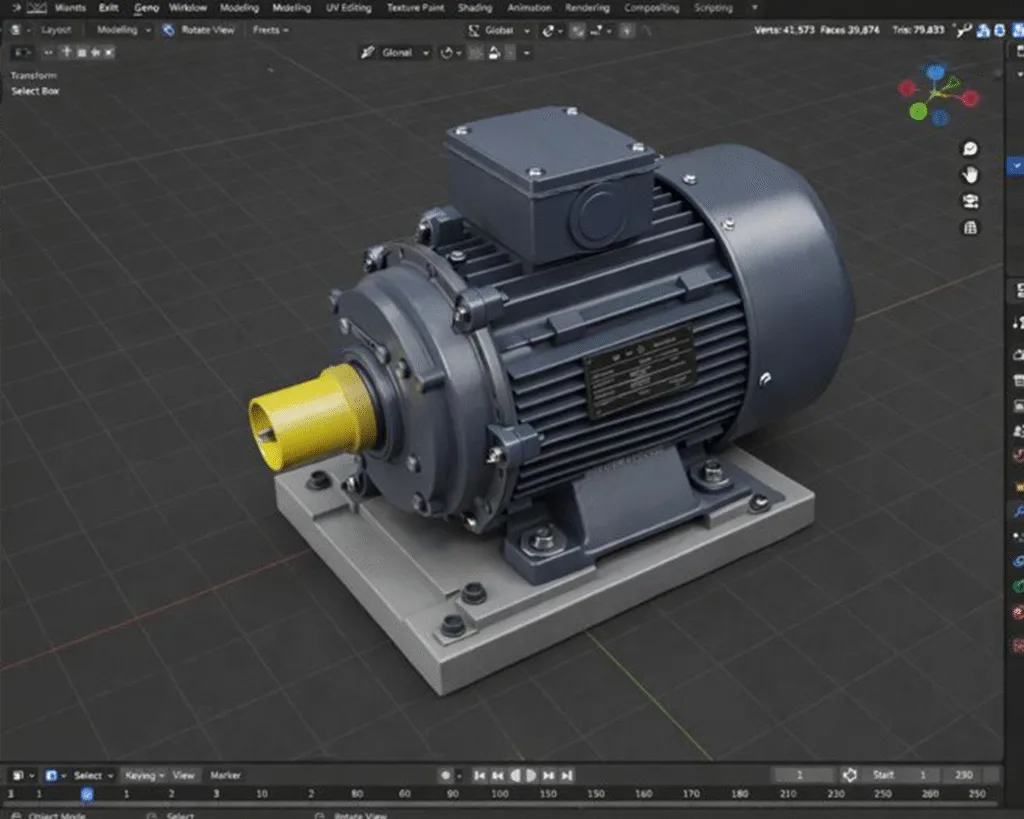Click the cone shaped icon in second toolbar
This screenshot has width=1024, height=819.
494,52
